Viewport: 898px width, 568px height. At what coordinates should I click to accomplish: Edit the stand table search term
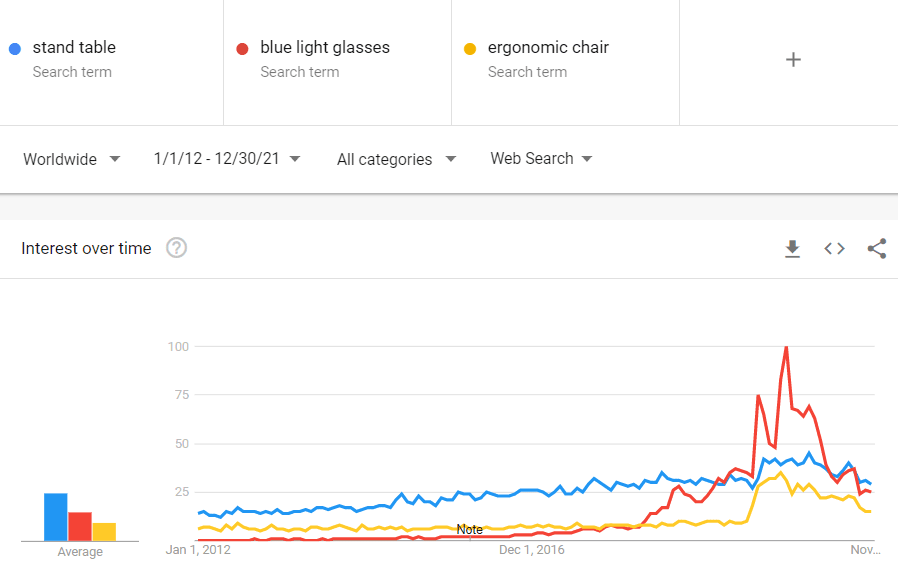tap(74, 48)
